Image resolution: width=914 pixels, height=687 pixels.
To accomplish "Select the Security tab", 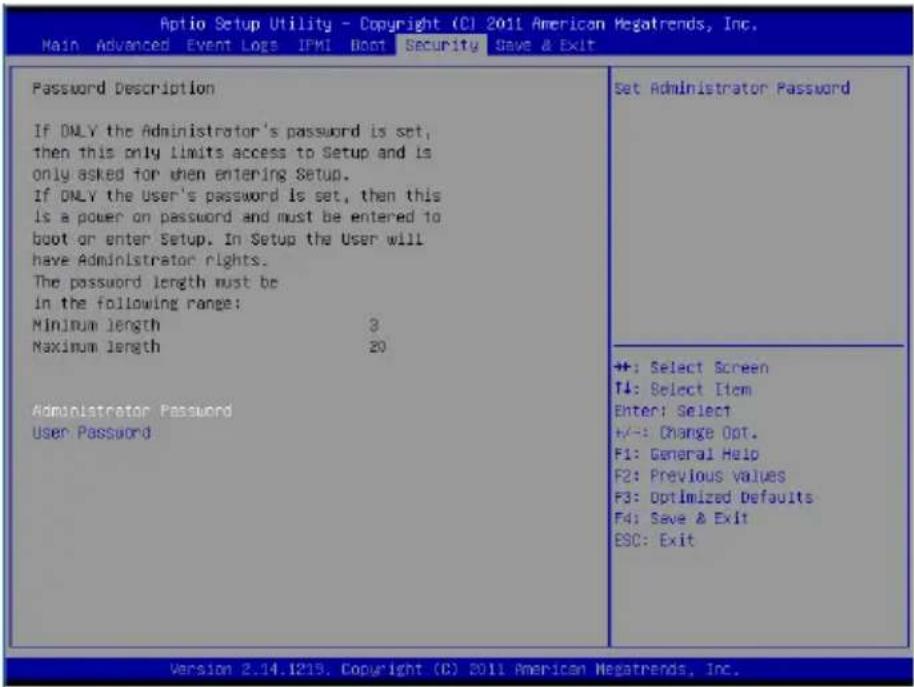I will tap(441, 45).
